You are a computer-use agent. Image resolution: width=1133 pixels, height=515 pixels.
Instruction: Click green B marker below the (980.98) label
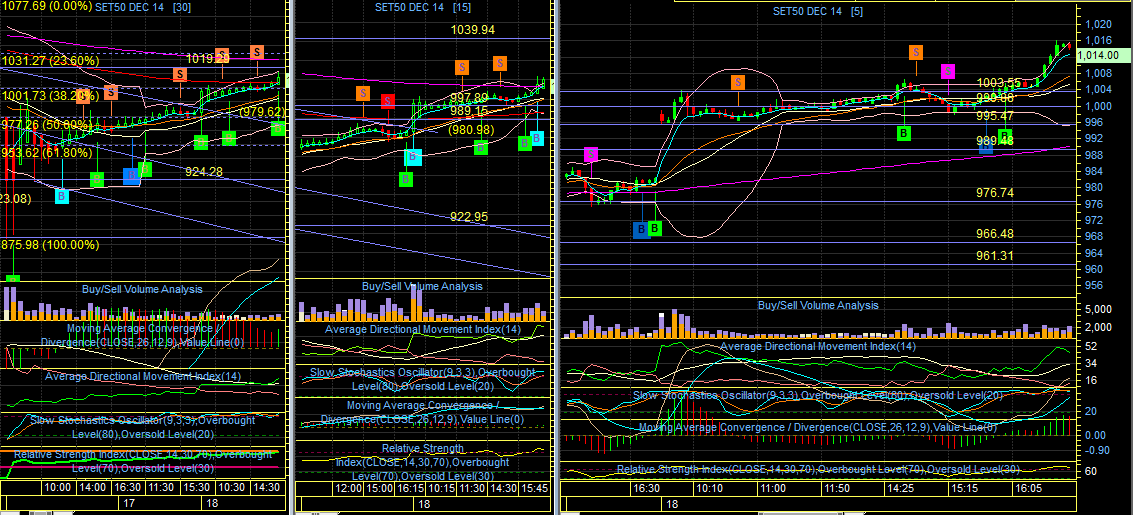coord(481,147)
